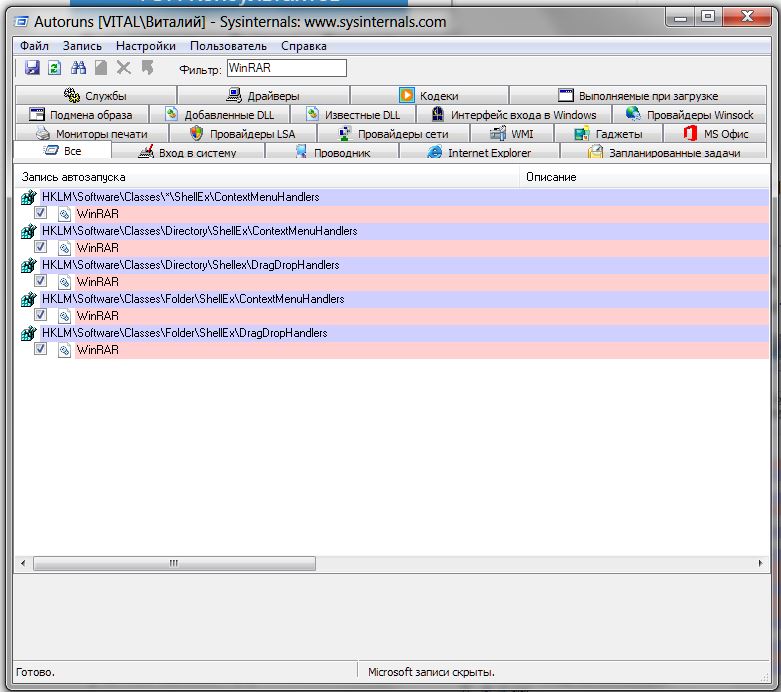Open the Провайдеры сети tab

(x=393, y=134)
